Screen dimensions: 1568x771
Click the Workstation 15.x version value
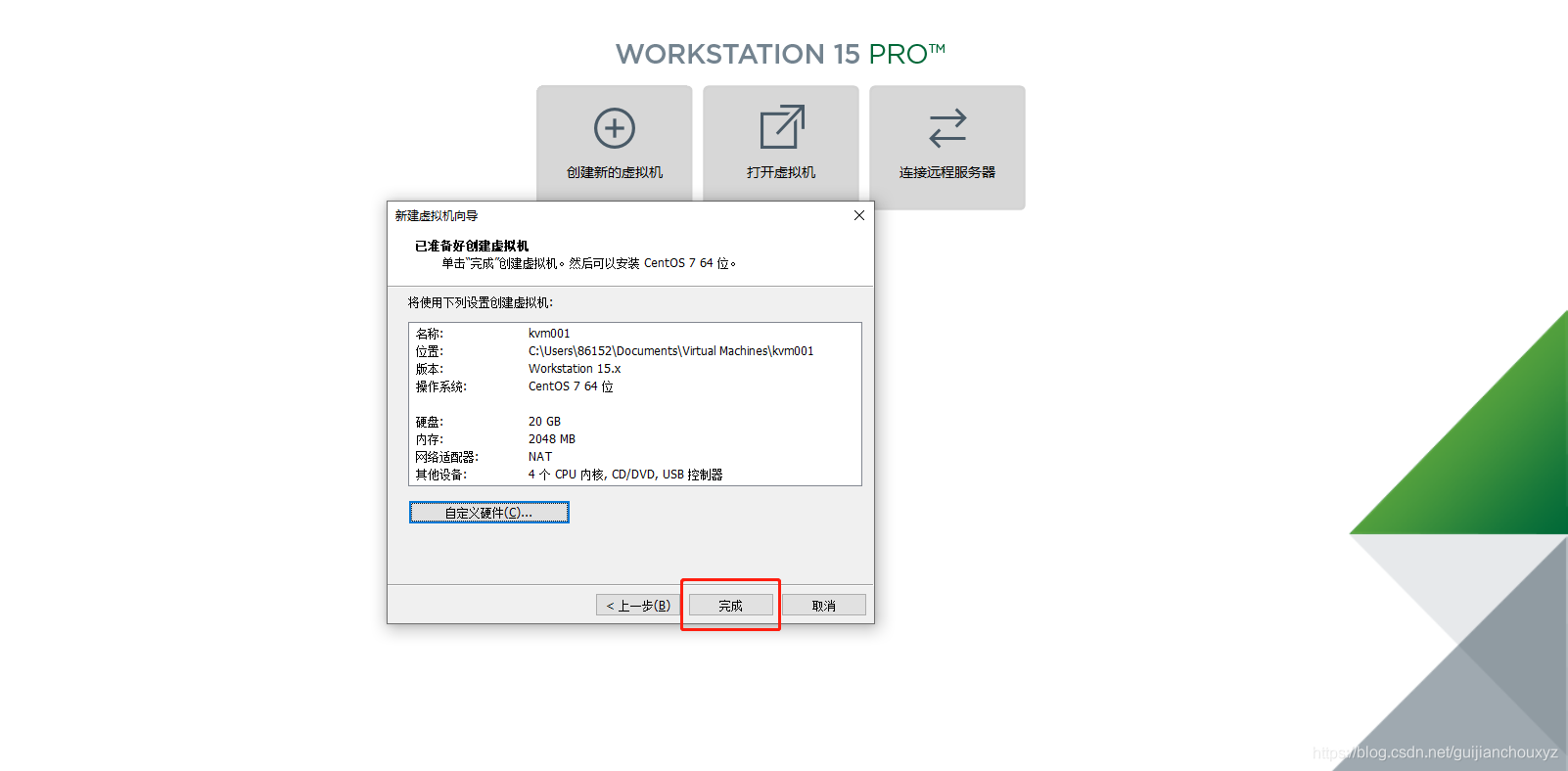tap(575, 369)
